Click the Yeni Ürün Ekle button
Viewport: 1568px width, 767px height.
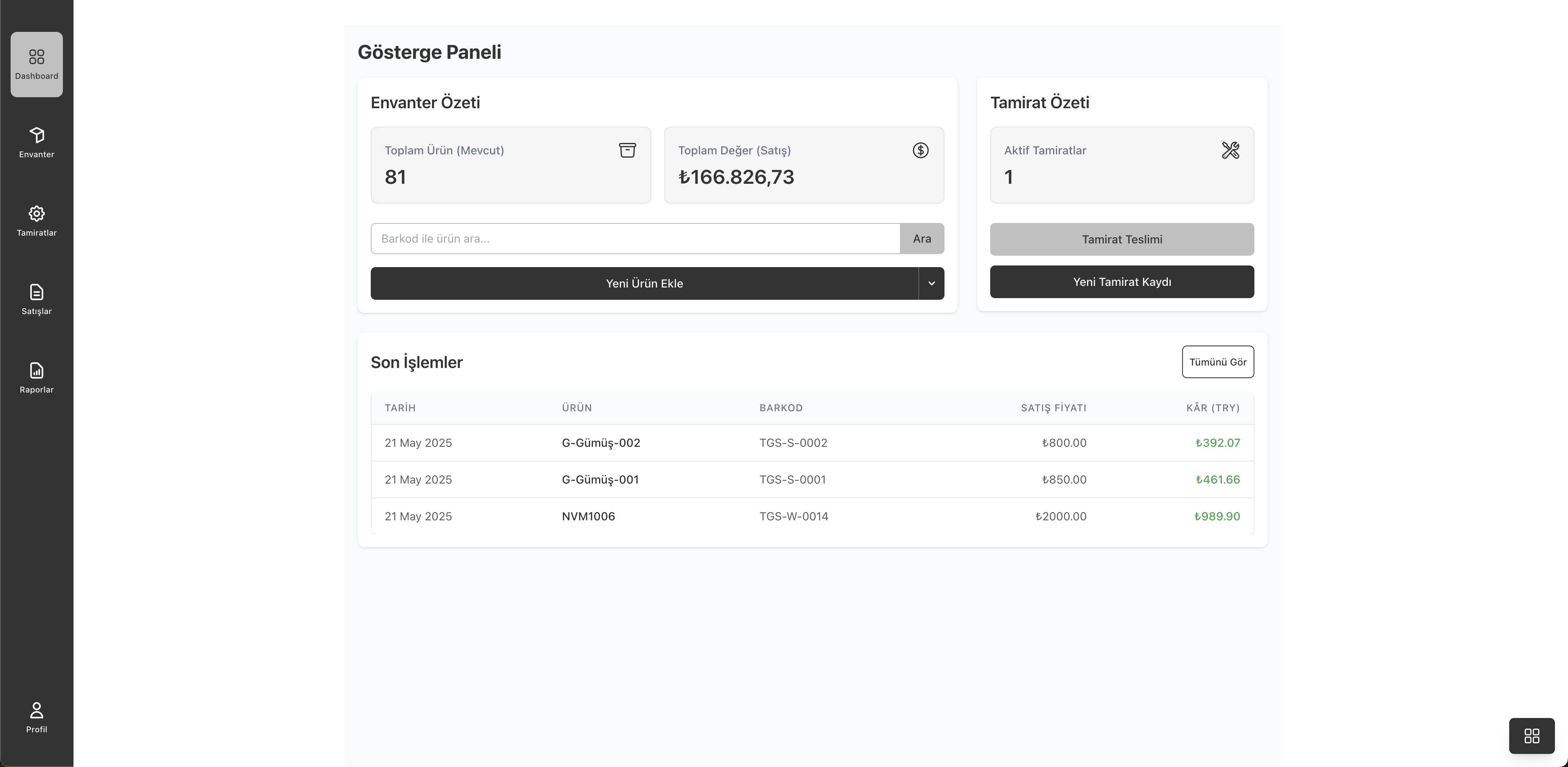pos(645,283)
